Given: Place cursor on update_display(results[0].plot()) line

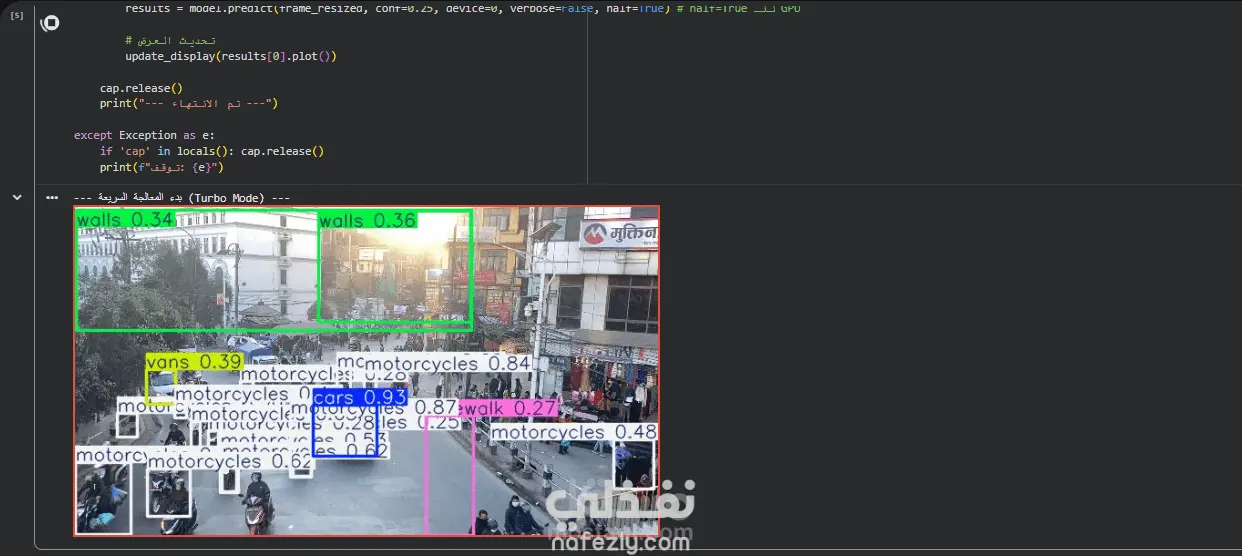Looking at the screenshot, I should 231,56.
